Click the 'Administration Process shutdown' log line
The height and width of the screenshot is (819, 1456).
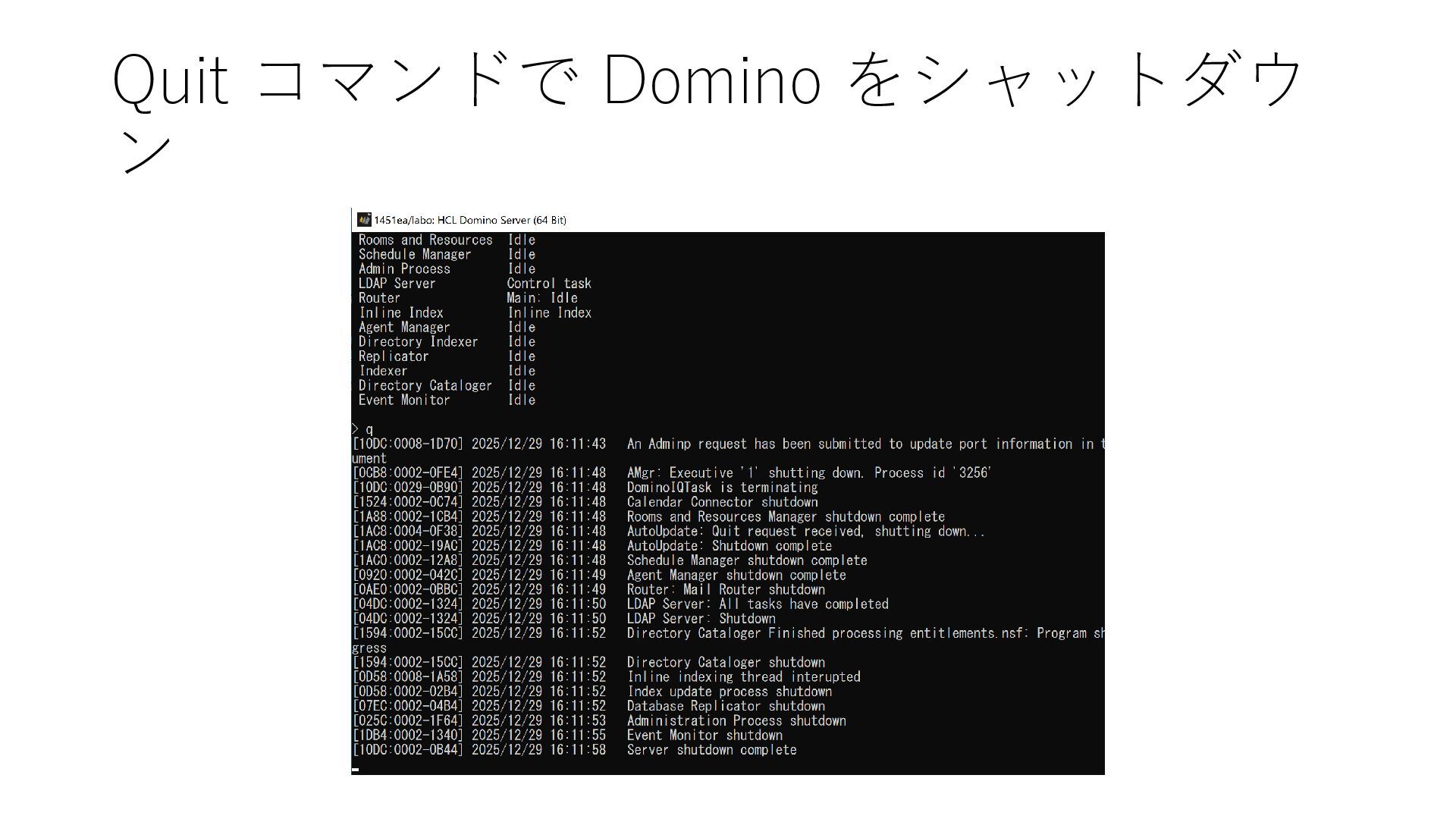(x=736, y=720)
